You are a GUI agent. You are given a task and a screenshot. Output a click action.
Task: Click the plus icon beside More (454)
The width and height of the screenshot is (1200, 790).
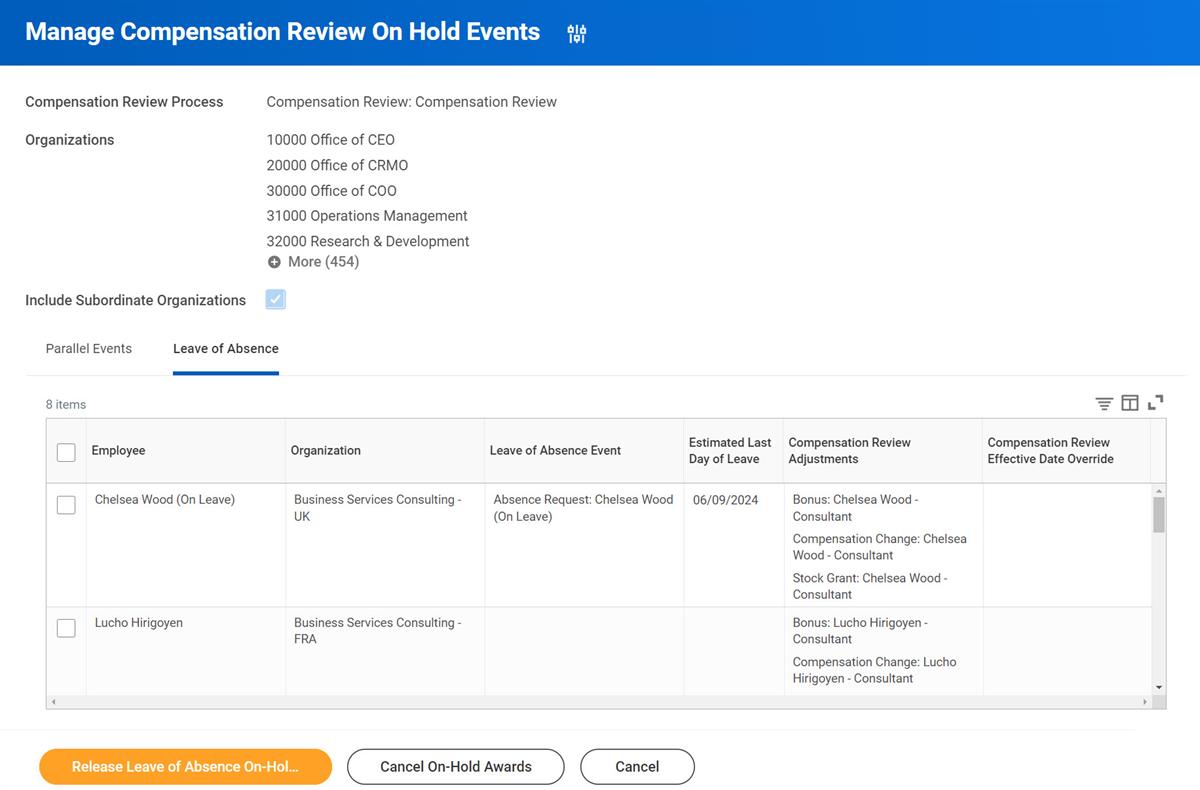(x=274, y=262)
